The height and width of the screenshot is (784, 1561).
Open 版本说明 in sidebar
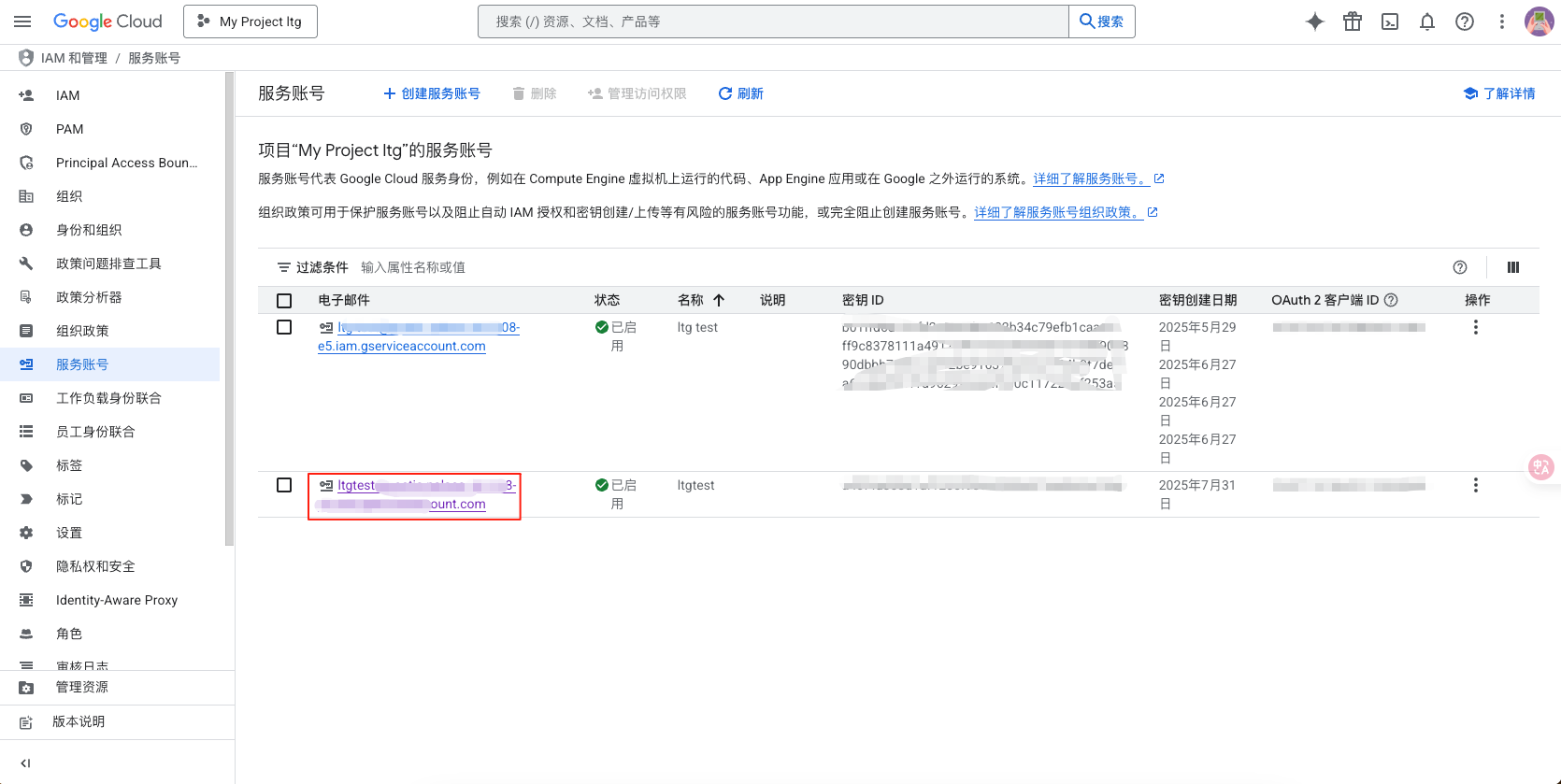117,721
